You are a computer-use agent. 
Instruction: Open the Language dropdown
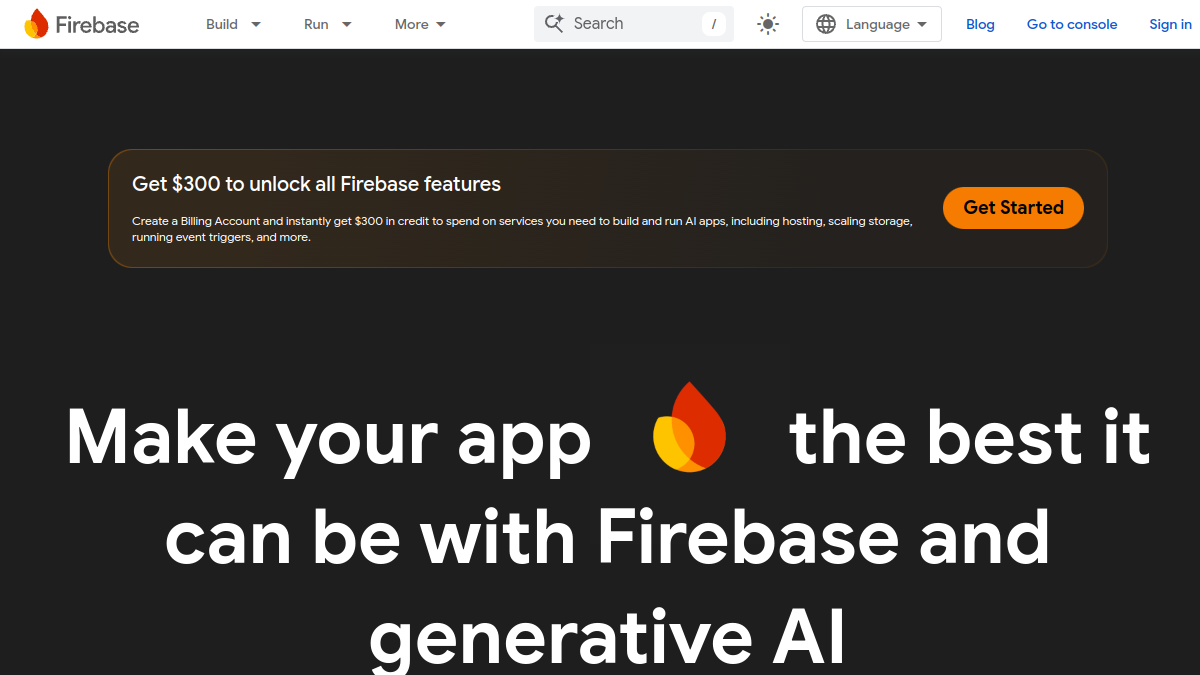(872, 24)
